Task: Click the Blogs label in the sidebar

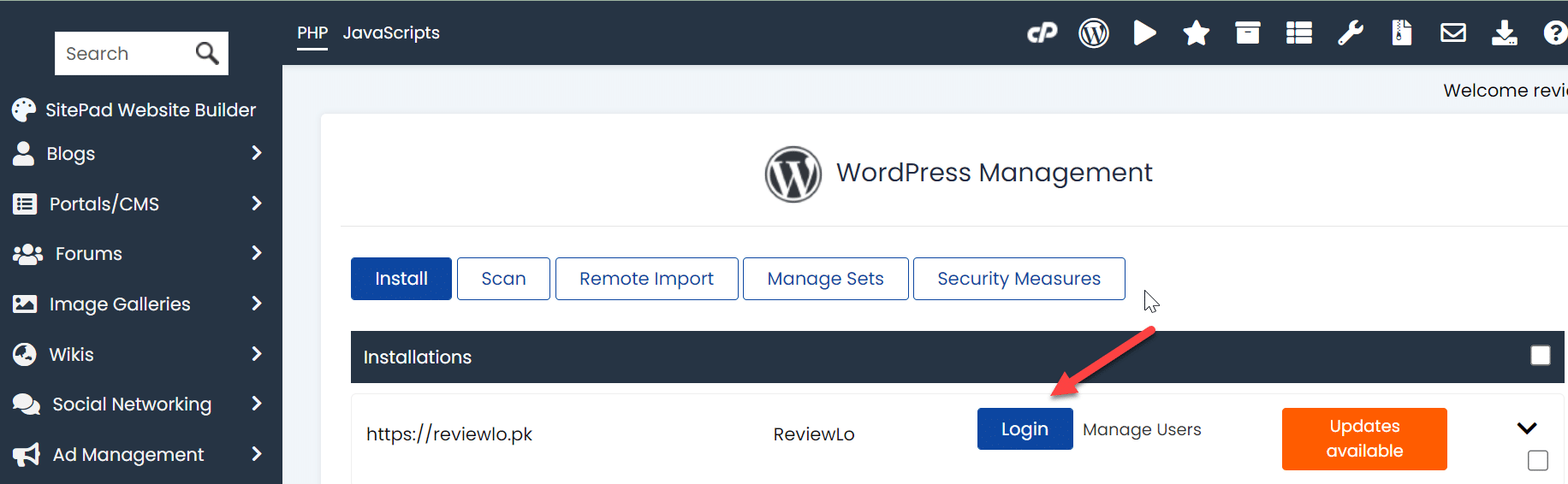Action: [71, 154]
